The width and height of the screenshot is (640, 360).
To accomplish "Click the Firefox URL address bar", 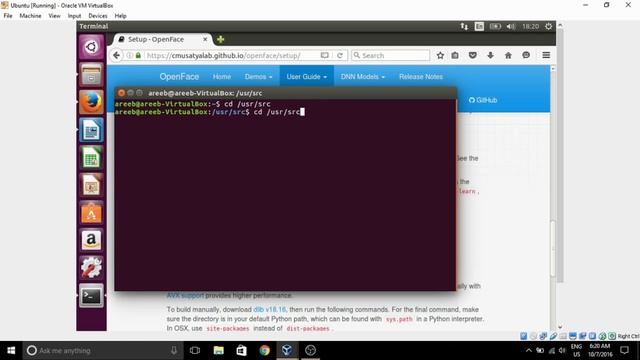I will click(232, 55).
